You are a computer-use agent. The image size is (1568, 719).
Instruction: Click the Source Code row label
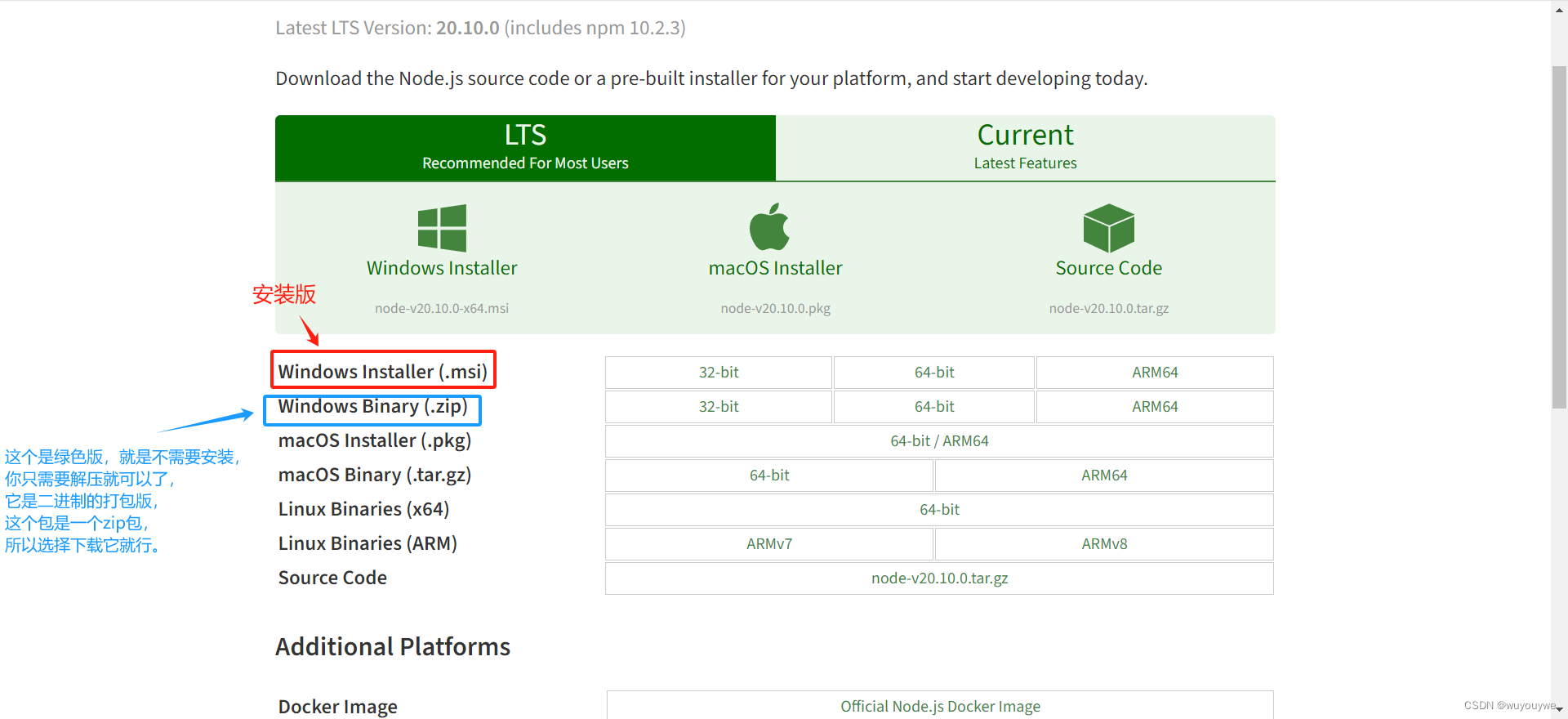click(x=332, y=578)
